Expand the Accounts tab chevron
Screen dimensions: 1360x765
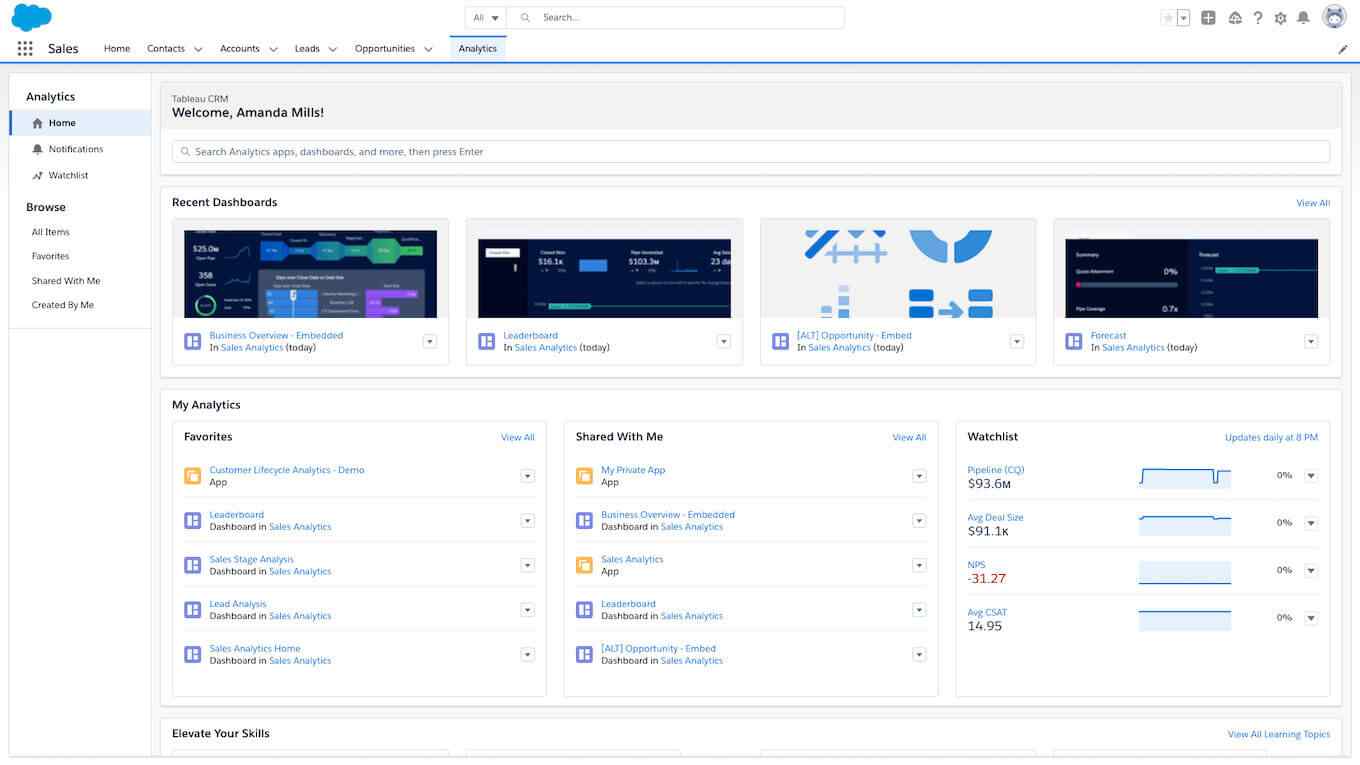click(273, 49)
